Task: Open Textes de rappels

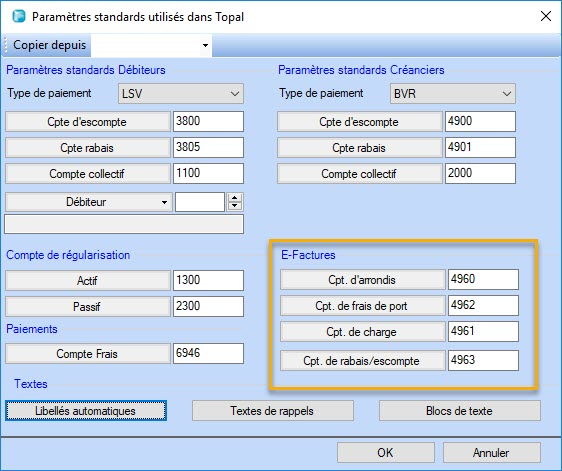Action: tap(273, 411)
